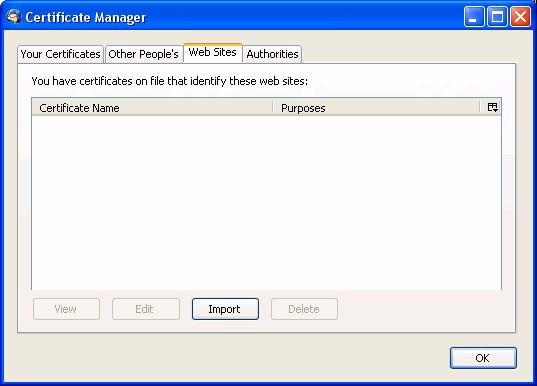The width and height of the screenshot is (537, 386).
Task: Minimize the Certificate Manager window
Action: click(474, 16)
